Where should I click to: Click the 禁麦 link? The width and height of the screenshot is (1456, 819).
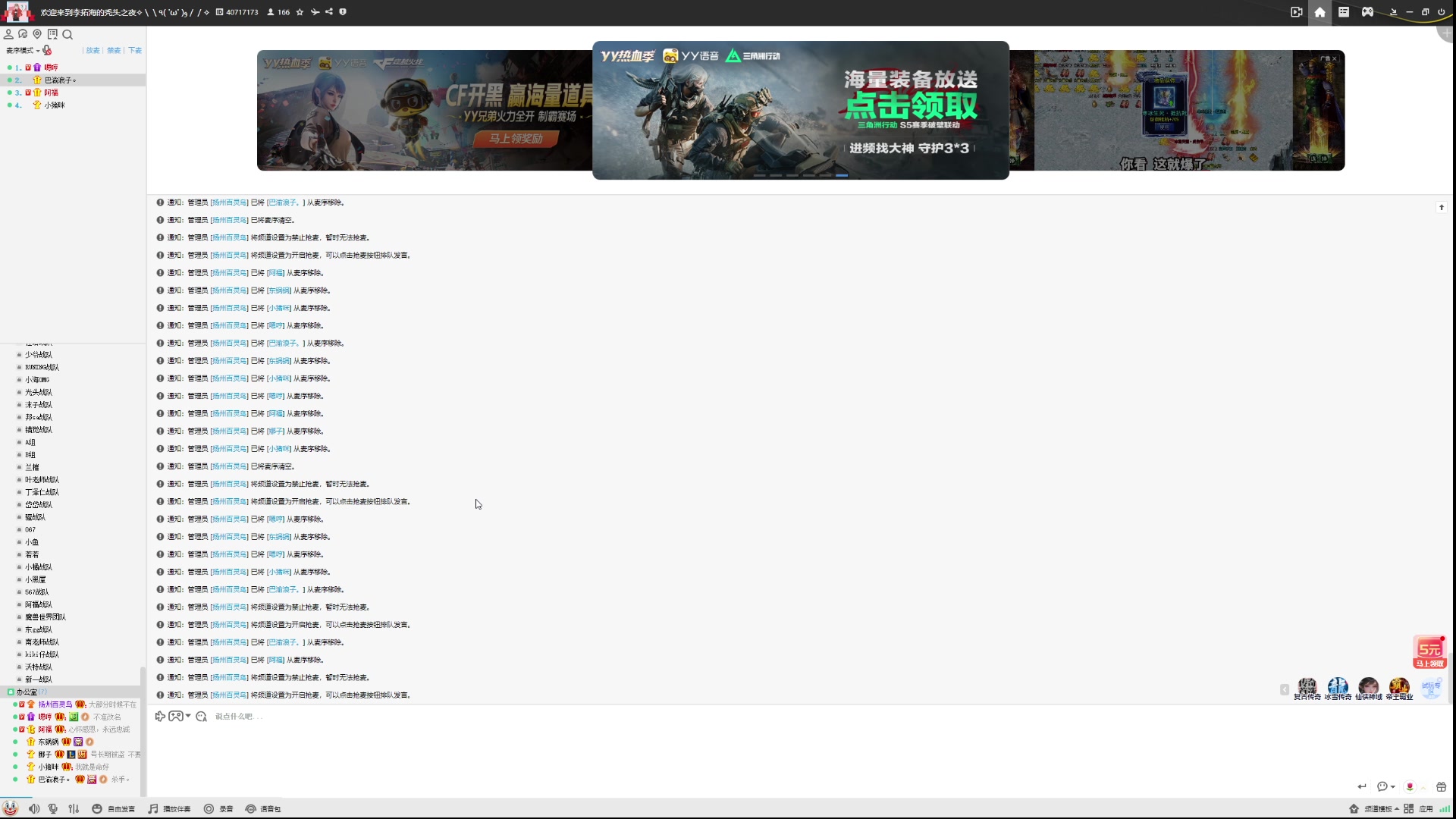(114, 50)
